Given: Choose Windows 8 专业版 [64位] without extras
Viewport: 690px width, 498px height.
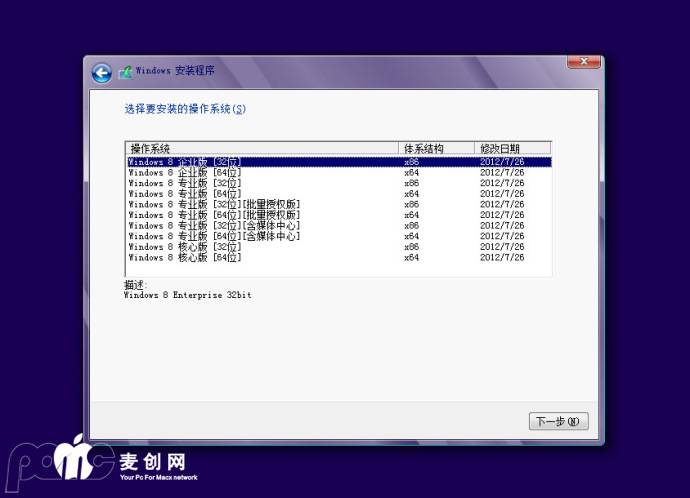Looking at the screenshot, I should [x=185, y=194].
